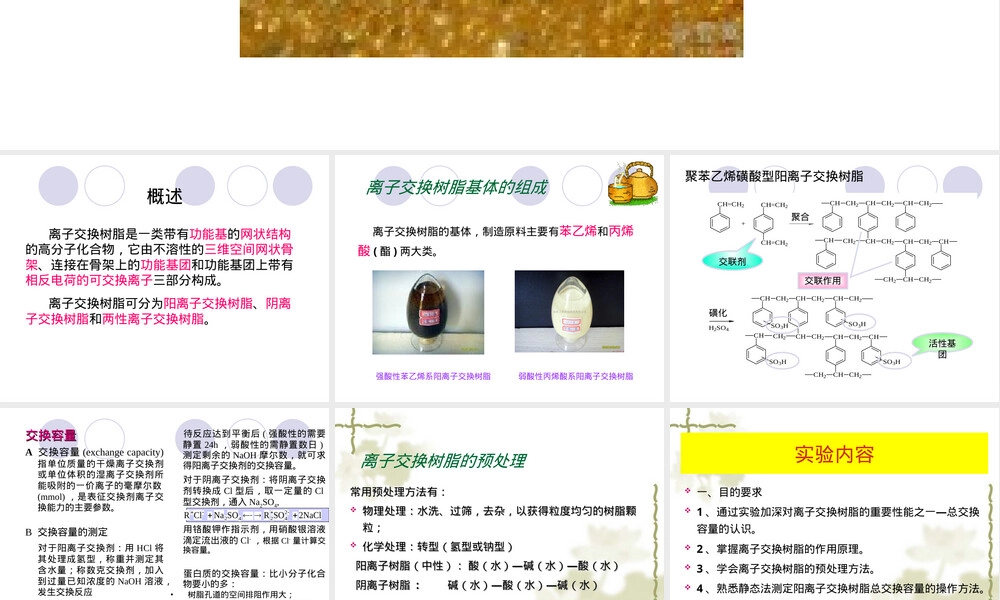Click line 阴离子树脂：碱（水）—酸（水）

pyautogui.click(x=477, y=585)
